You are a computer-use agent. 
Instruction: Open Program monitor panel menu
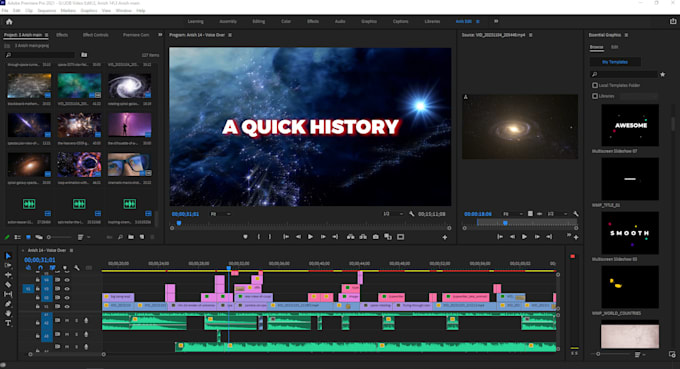230,35
